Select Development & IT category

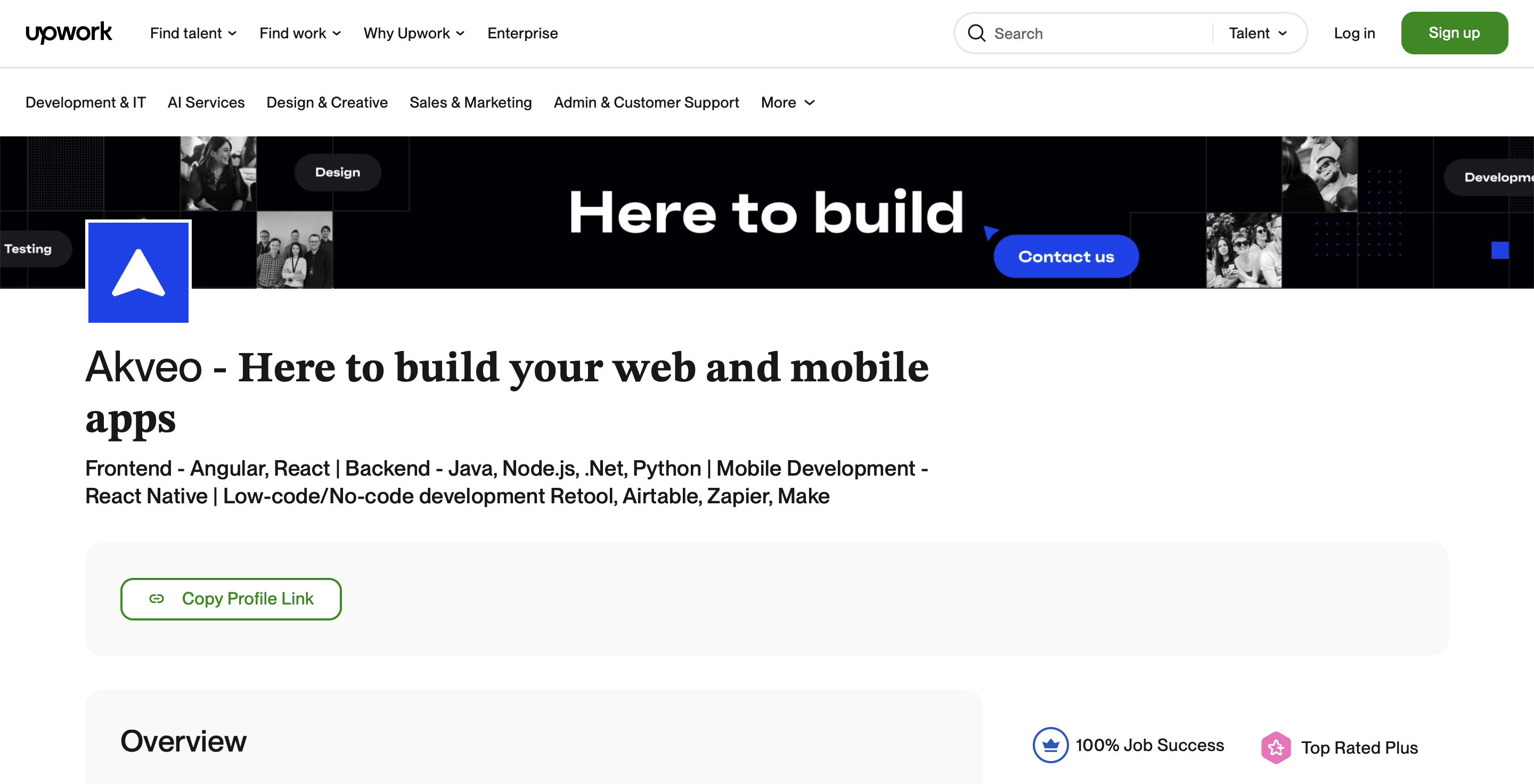(86, 102)
